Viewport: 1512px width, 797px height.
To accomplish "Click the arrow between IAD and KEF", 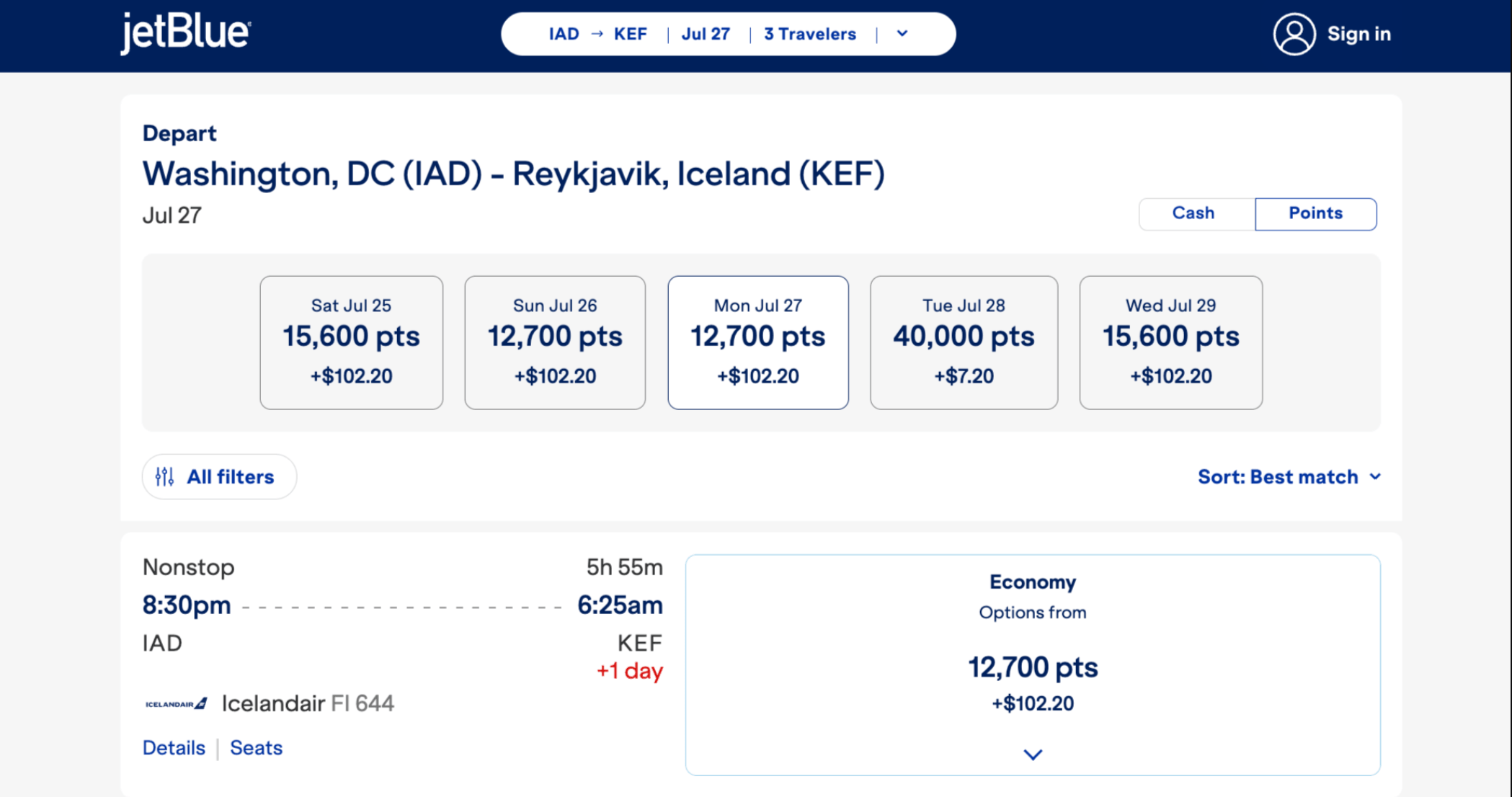I will (x=597, y=34).
